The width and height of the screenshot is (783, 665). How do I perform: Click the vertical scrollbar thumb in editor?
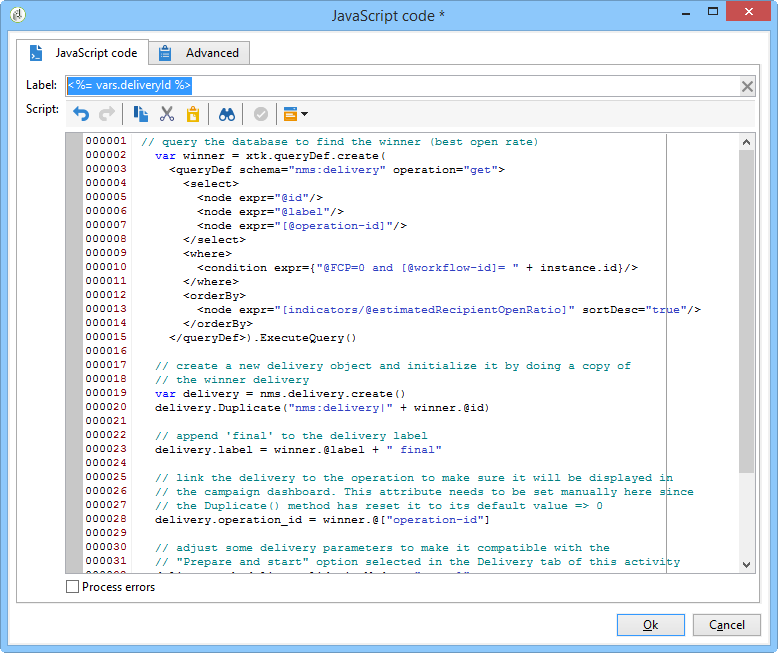click(746, 310)
